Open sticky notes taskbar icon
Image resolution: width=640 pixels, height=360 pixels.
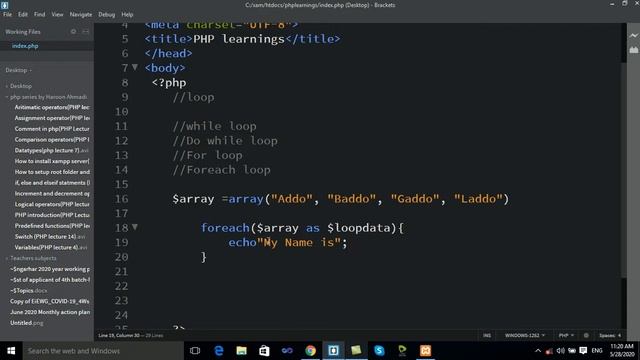tap(356, 351)
